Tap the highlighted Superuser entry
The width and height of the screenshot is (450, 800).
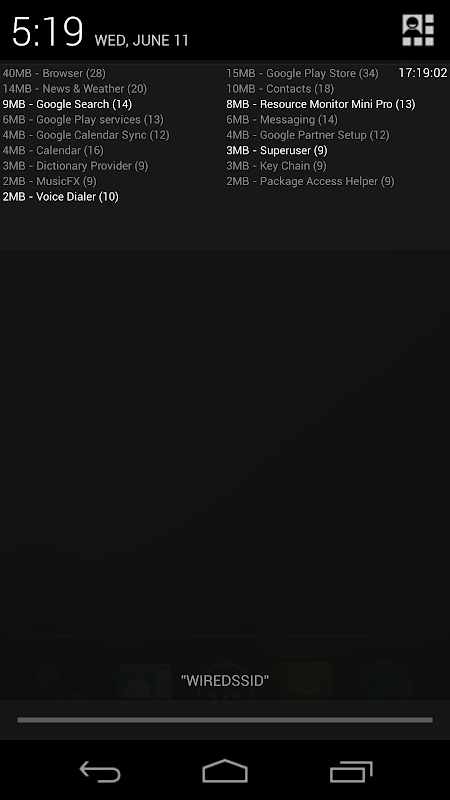[277, 151]
